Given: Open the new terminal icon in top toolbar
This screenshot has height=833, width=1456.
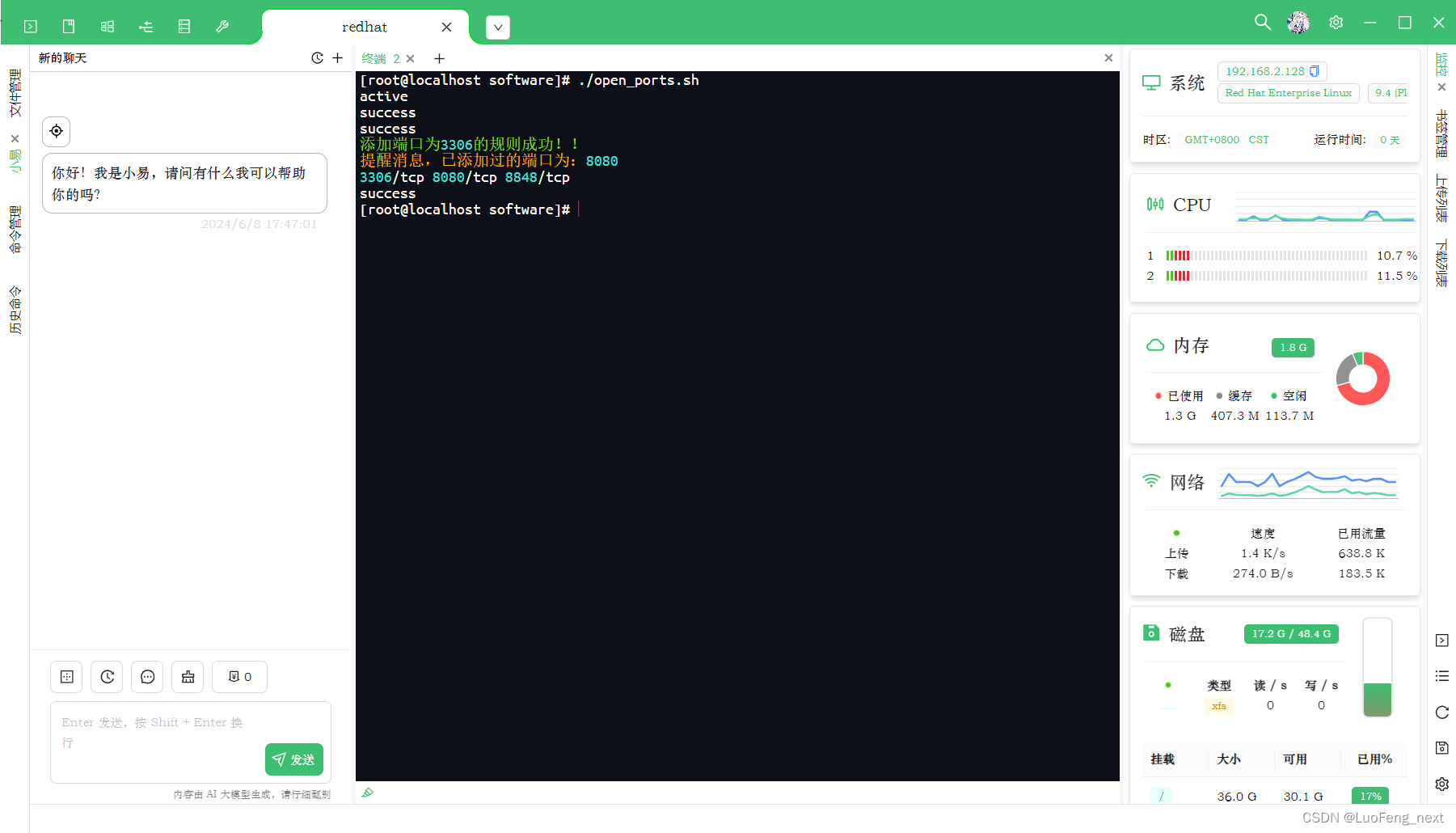Looking at the screenshot, I should [x=31, y=27].
